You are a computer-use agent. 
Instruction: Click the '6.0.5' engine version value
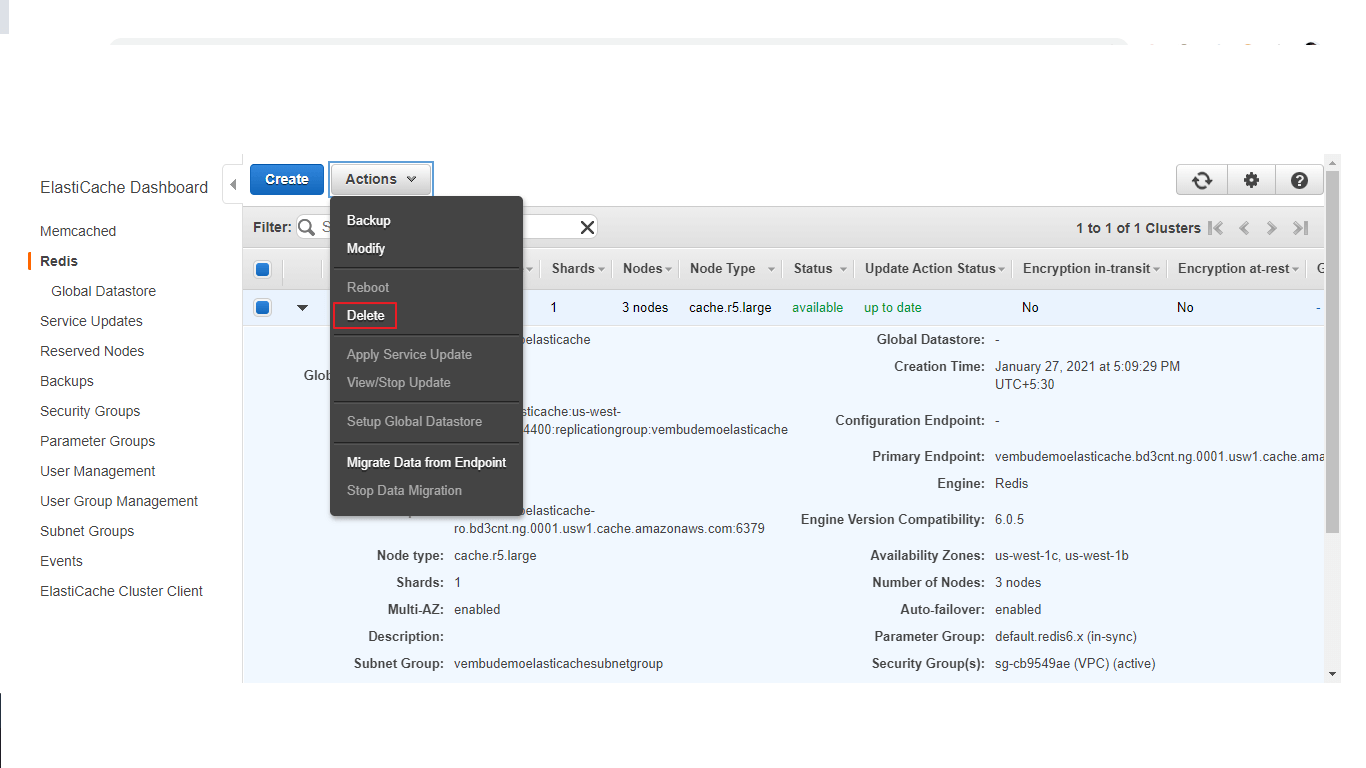1009,520
